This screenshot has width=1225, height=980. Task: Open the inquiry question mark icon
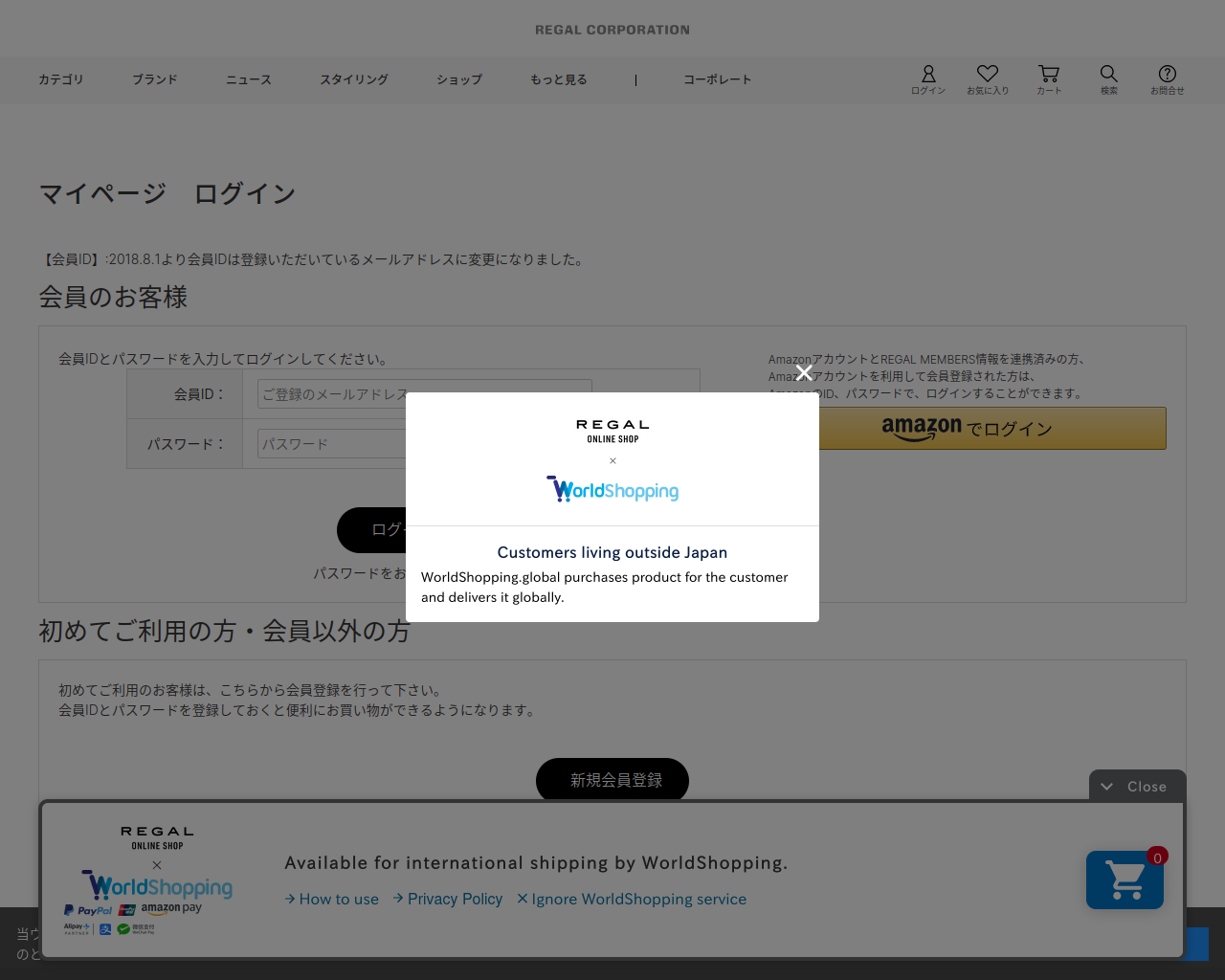point(1168,79)
